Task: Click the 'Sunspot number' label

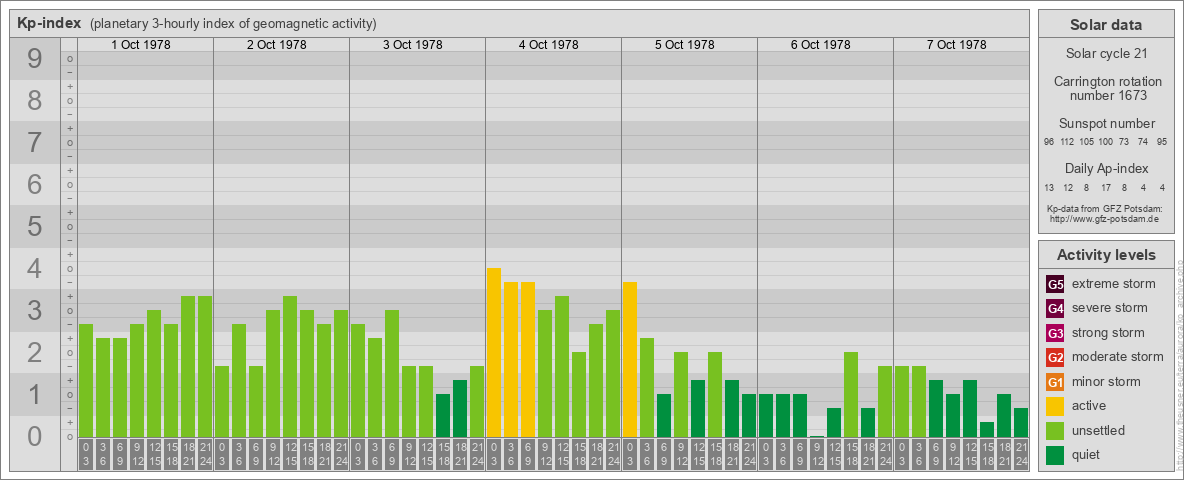Action: pos(1107,124)
